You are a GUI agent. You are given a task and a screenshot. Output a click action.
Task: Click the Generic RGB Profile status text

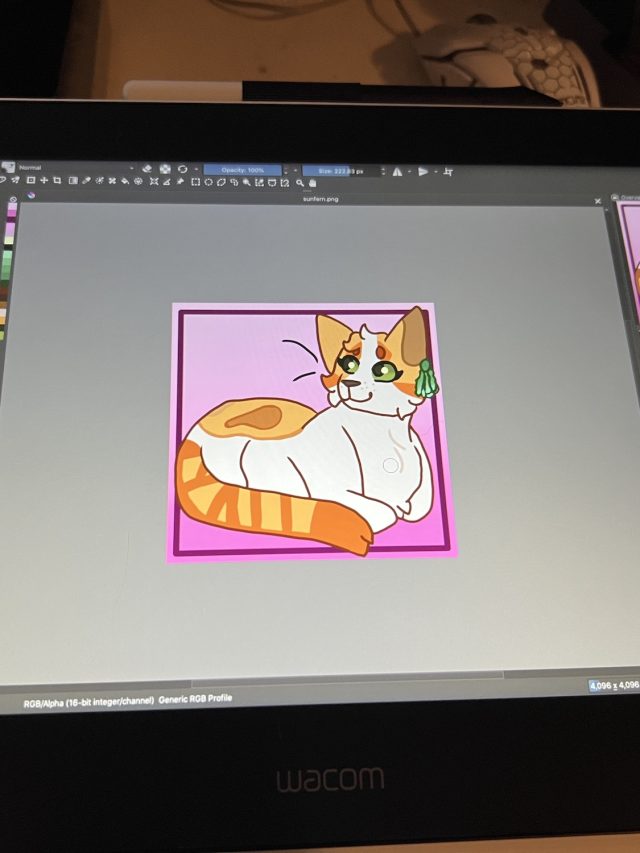(x=195, y=699)
